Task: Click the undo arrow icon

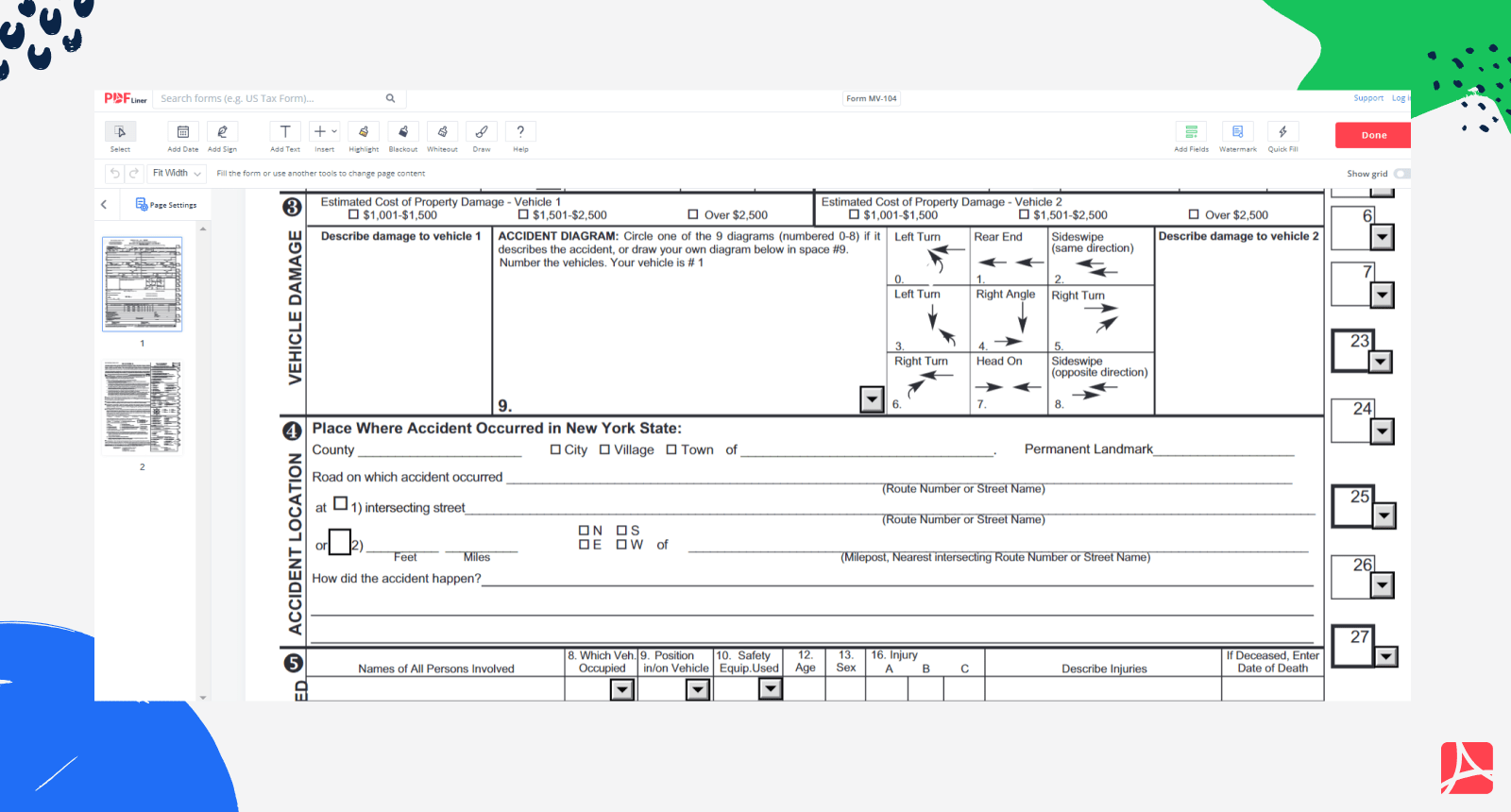Action: click(114, 174)
